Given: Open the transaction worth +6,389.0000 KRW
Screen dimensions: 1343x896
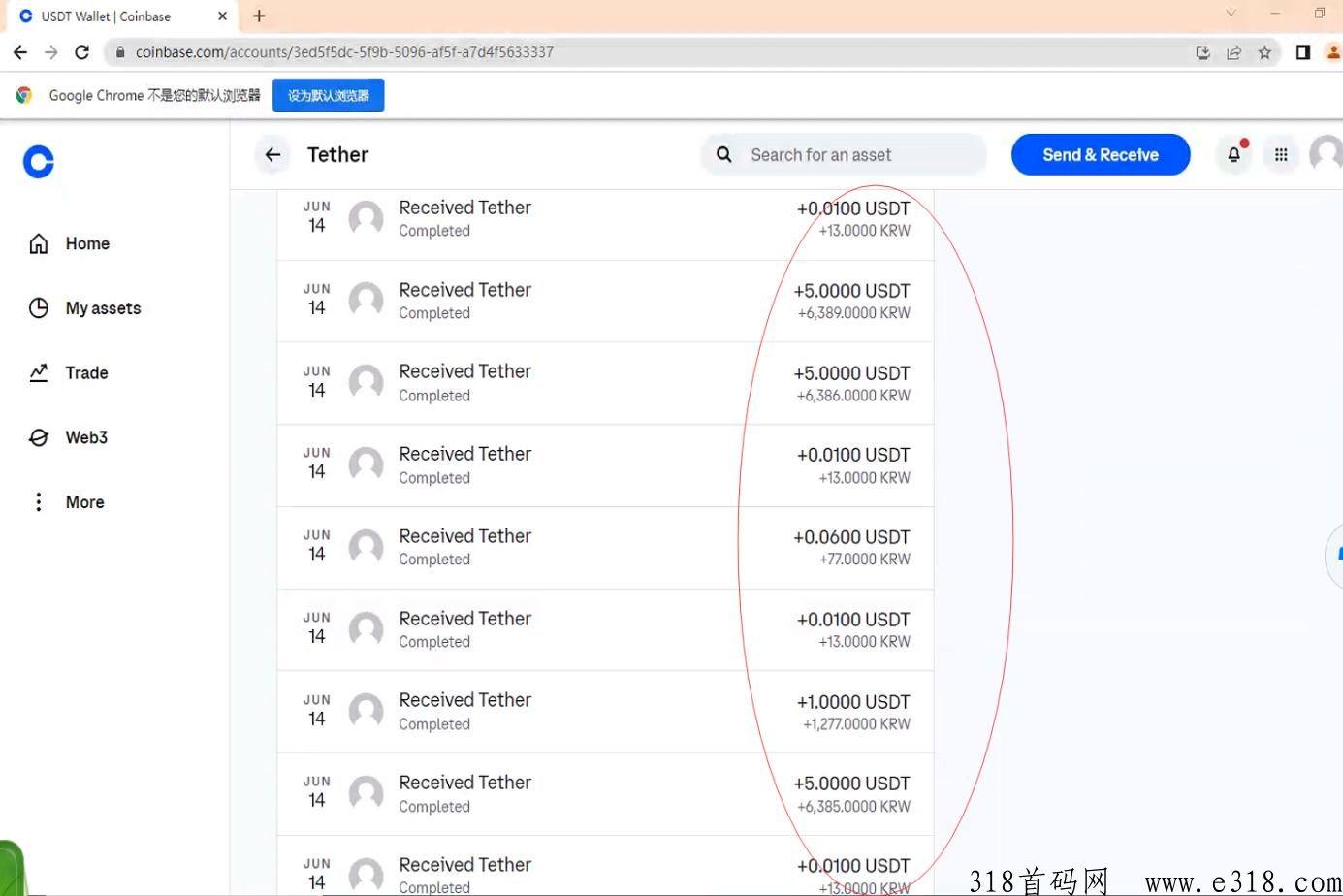Looking at the screenshot, I should pos(605,301).
